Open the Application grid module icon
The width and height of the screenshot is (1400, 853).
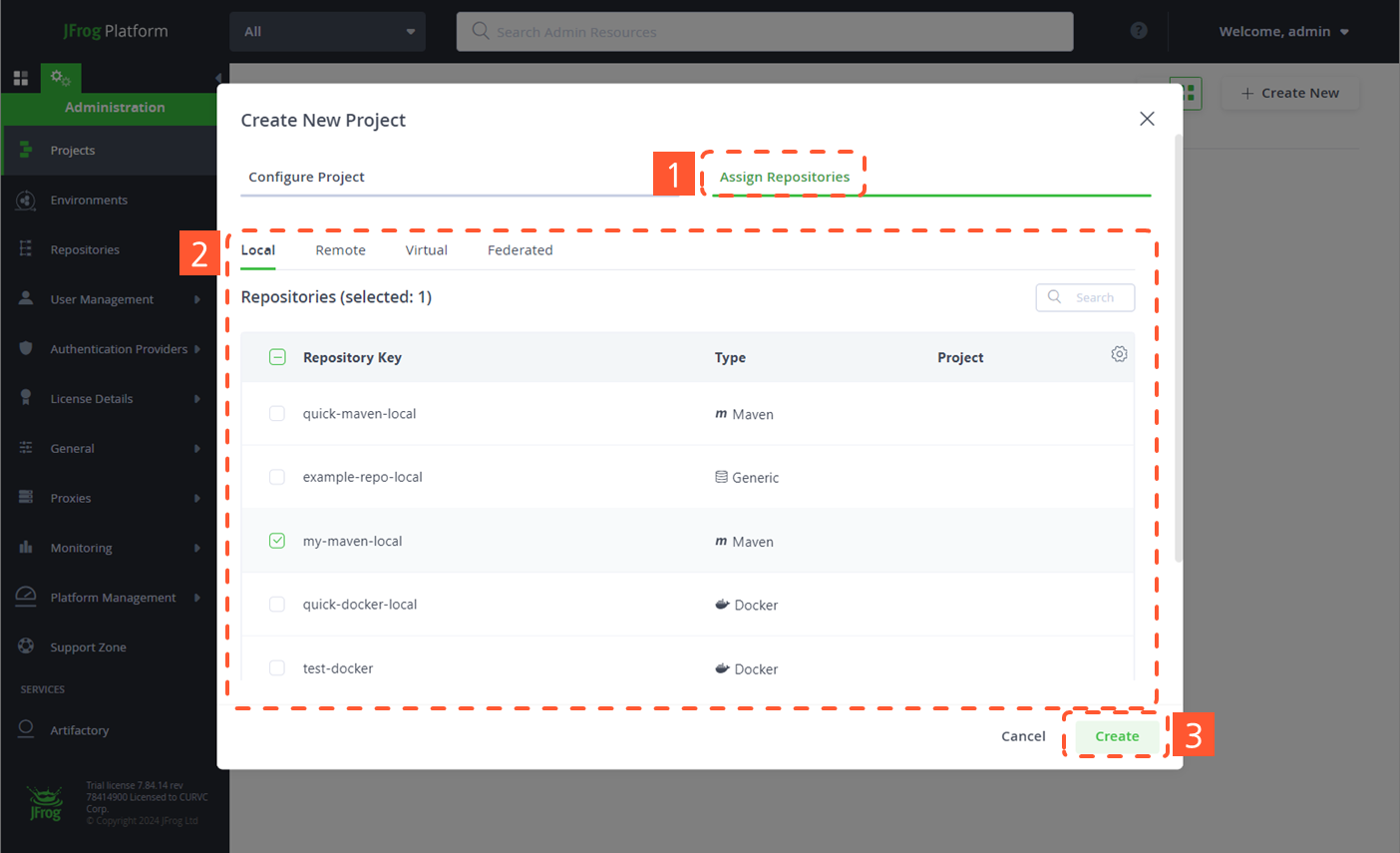20,78
